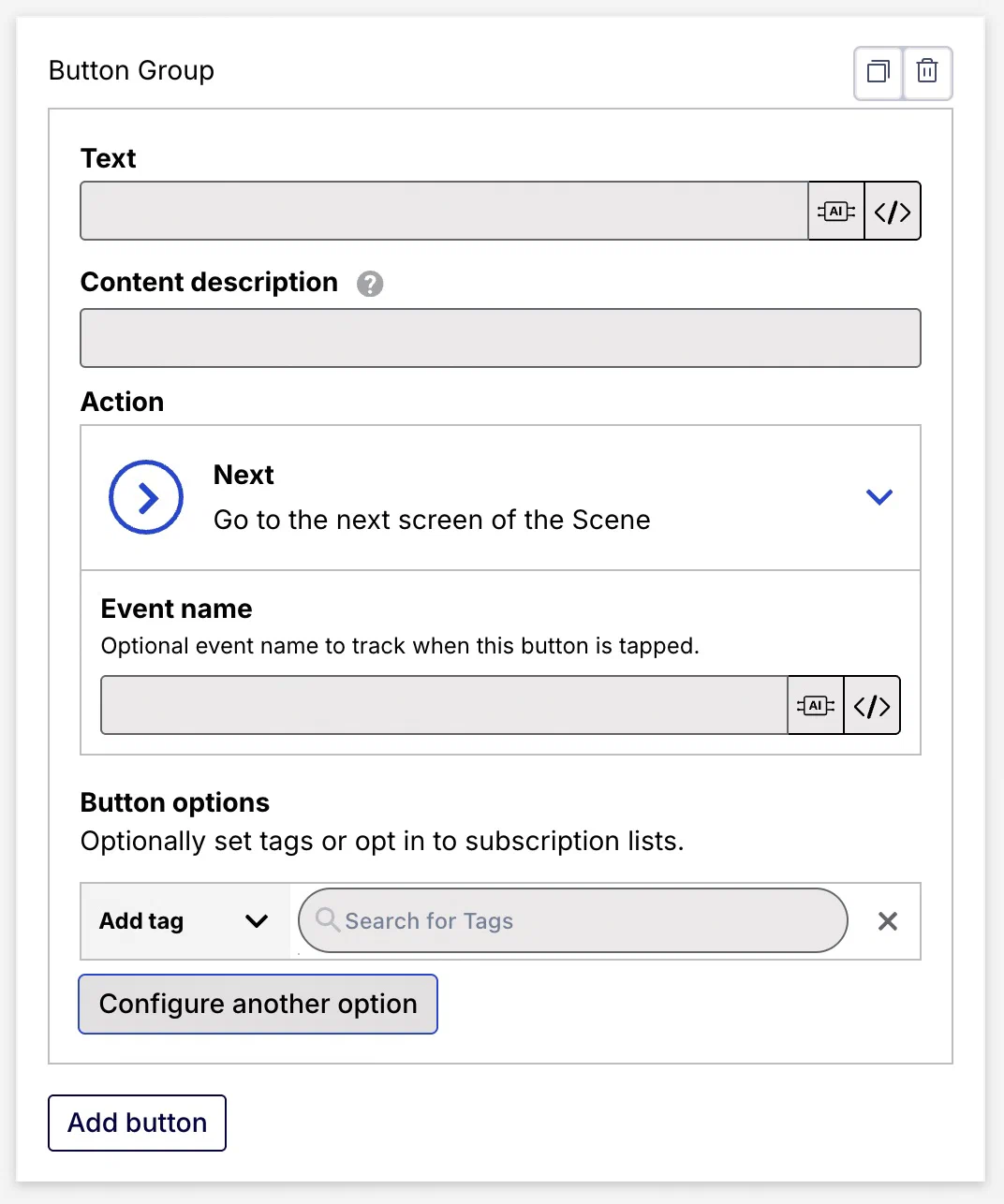The height and width of the screenshot is (1204, 1004).
Task: Click the Content description label
Action: [x=209, y=283]
